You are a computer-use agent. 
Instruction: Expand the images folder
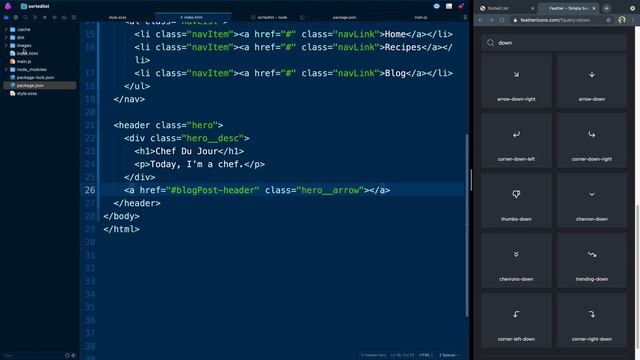coord(6,45)
